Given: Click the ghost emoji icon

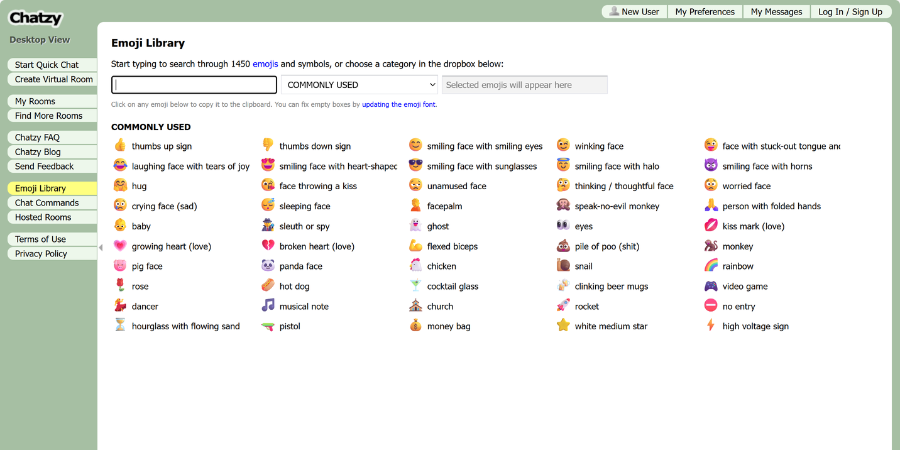Looking at the screenshot, I should [415, 226].
